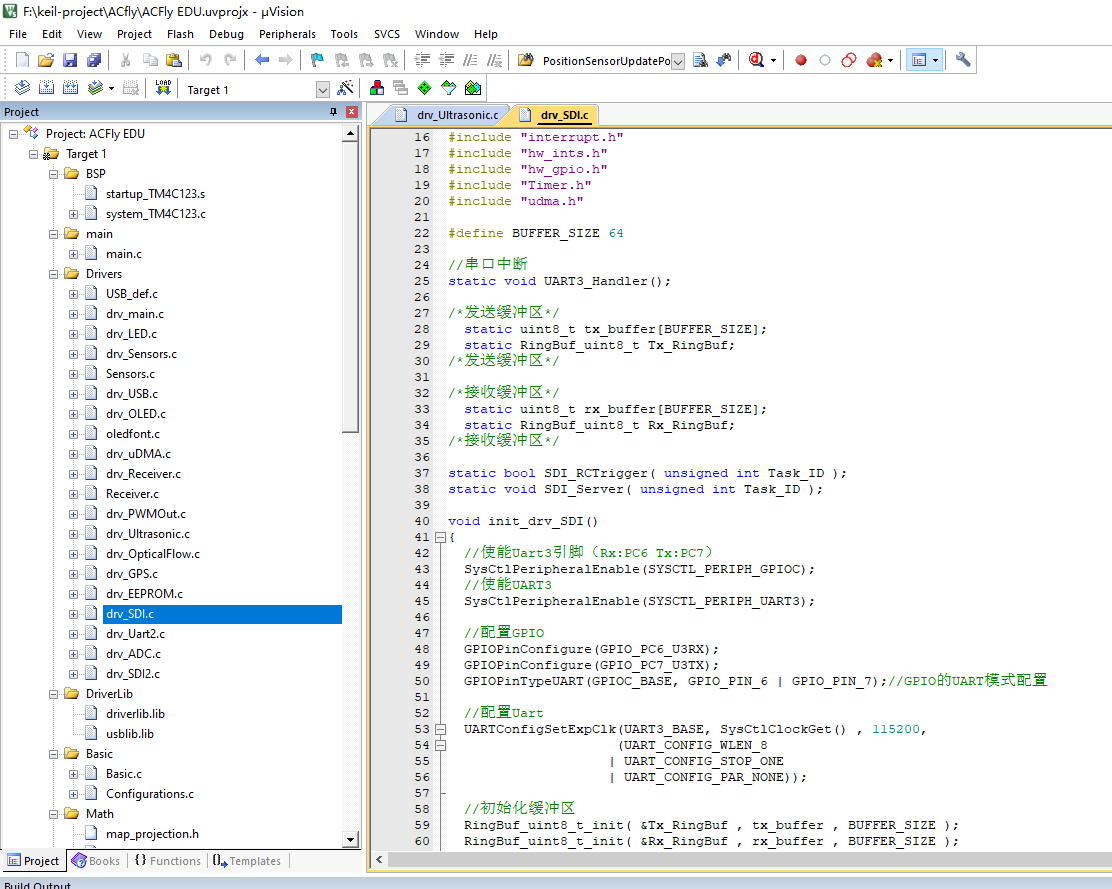Image resolution: width=1112 pixels, height=889 pixels.
Task: Open the Peripherals menu
Action: pyautogui.click(x=287, y=34)
